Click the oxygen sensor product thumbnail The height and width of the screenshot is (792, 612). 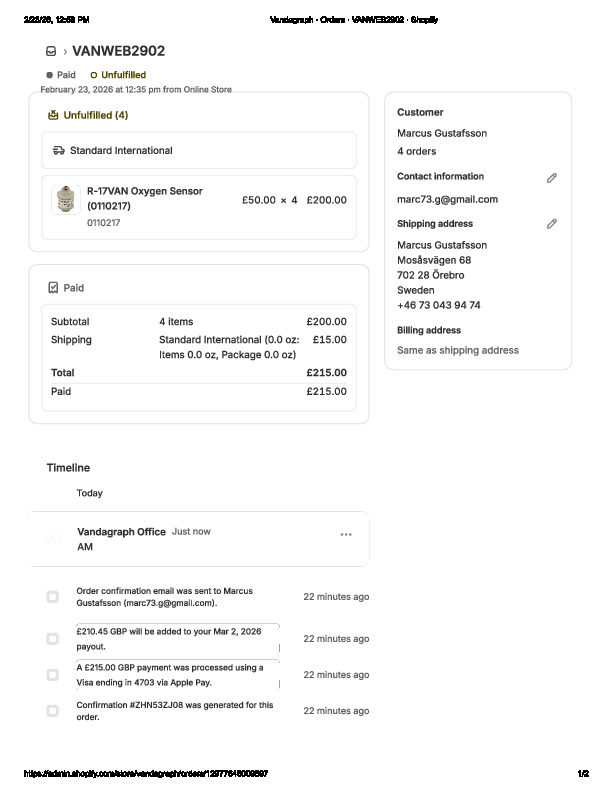66,199
